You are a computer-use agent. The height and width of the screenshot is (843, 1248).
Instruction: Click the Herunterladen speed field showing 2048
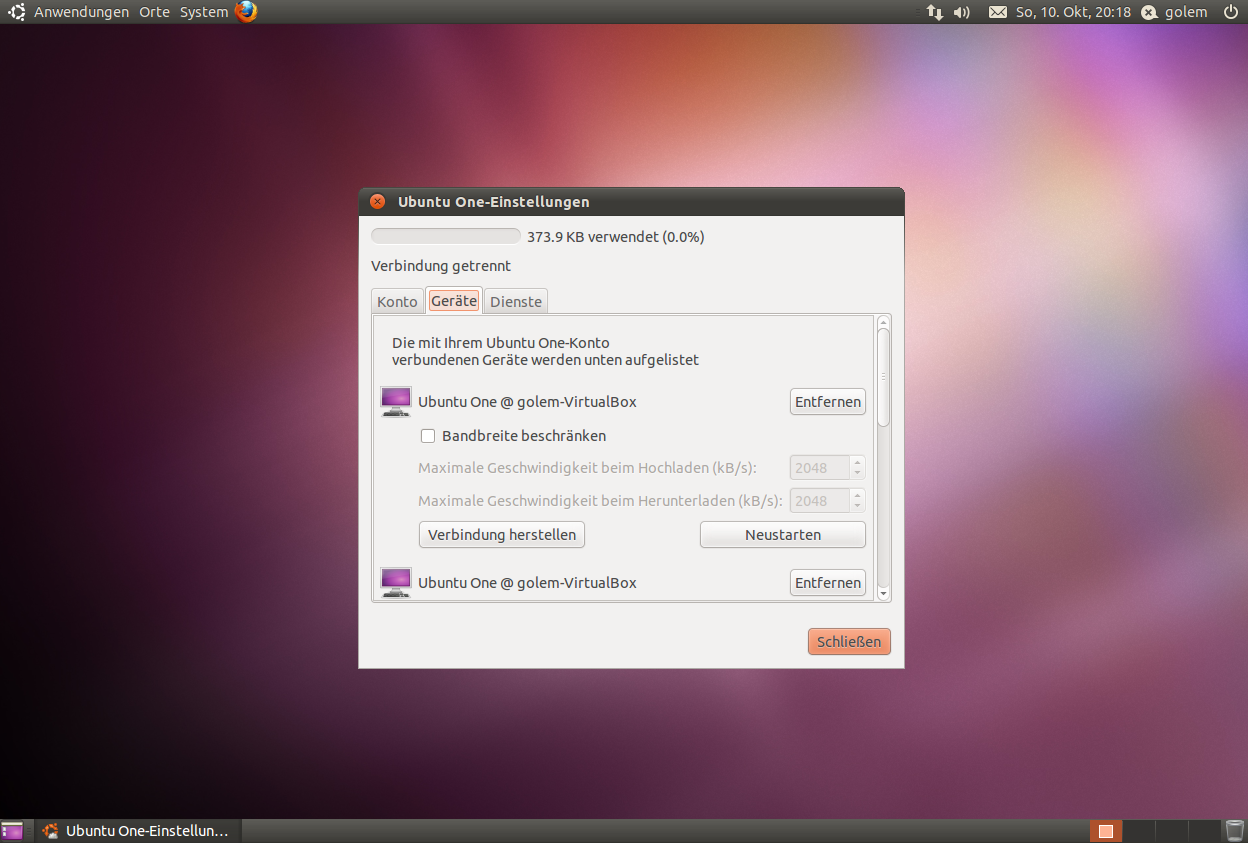point(820,500)
